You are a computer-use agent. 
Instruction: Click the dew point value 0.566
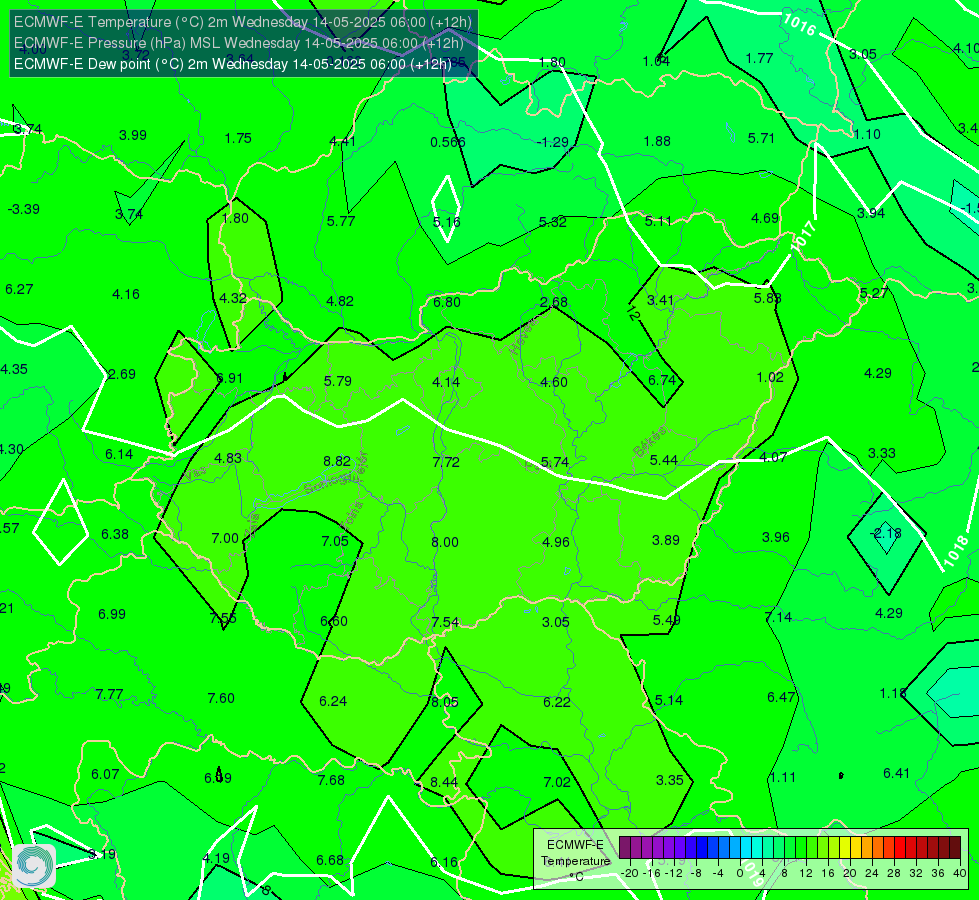(x=448, y=142)
